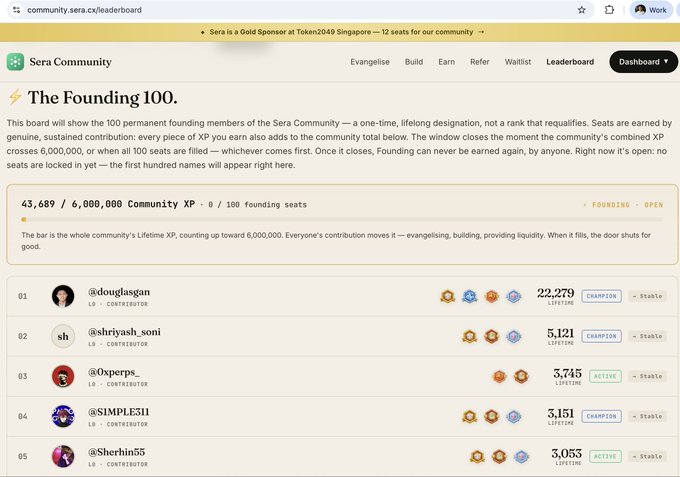Screen dimensions: 680x477
Task: Open the @shriyash_soni profile name
Action: pos(124,332)
